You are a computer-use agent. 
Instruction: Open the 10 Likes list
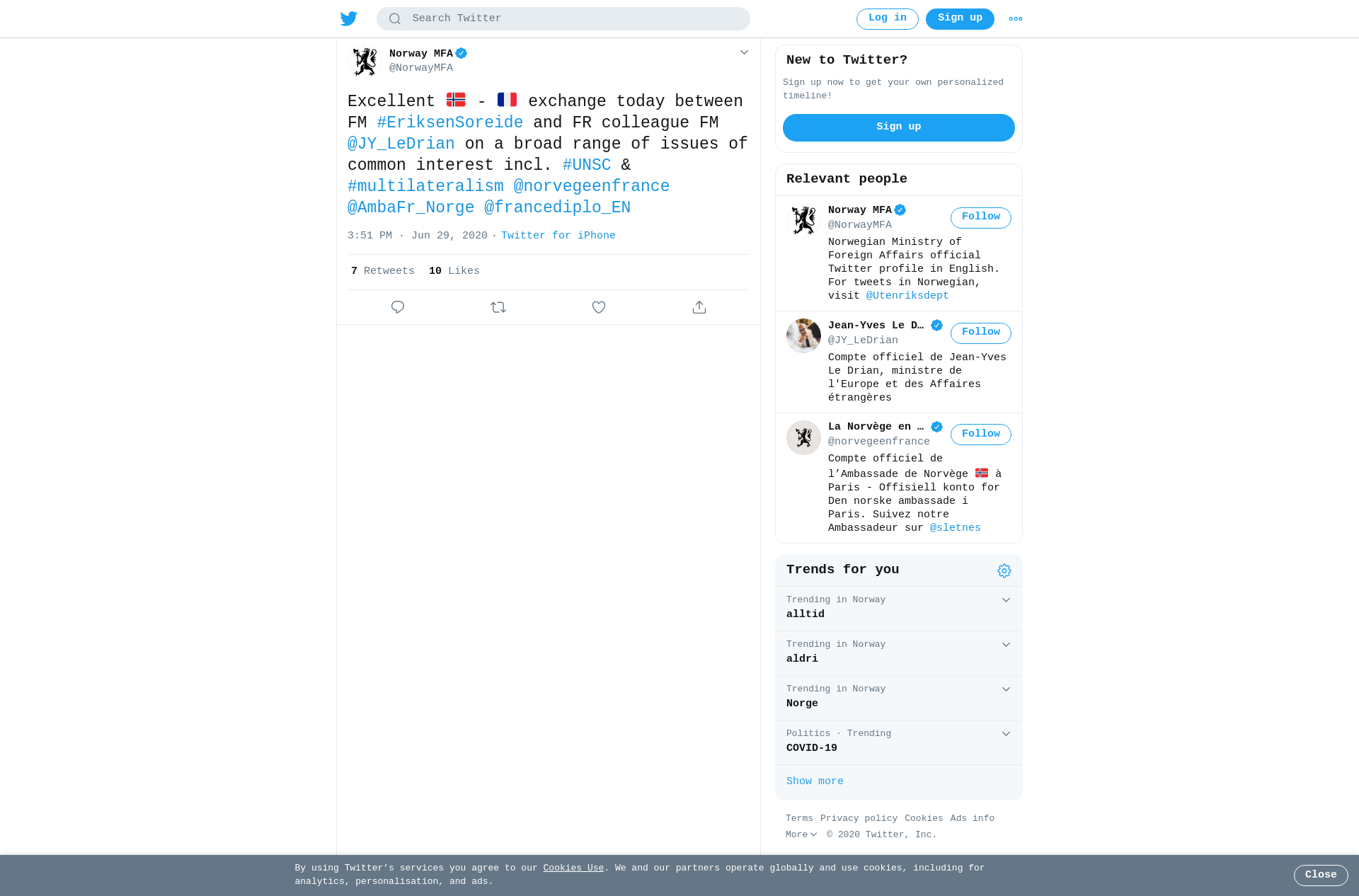point(454,271)
